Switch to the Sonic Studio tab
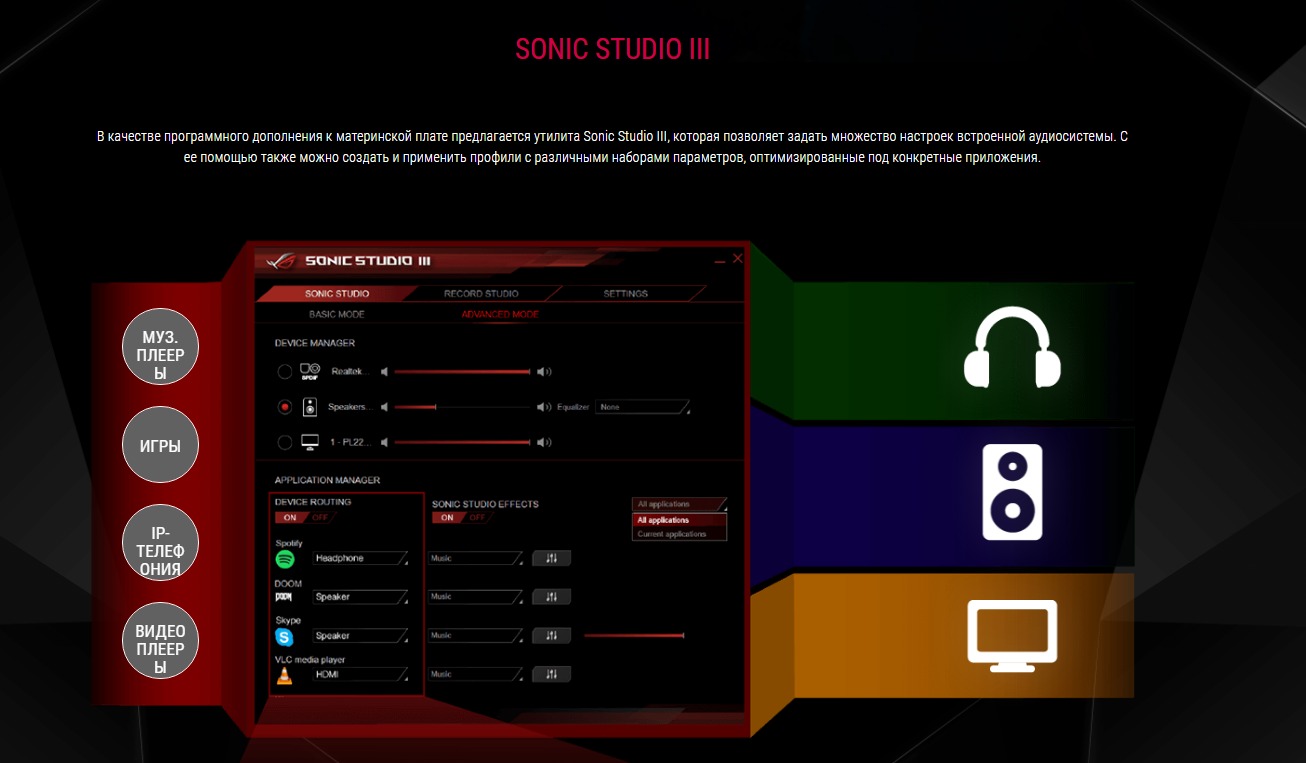This screenshot has height=763, width=1306. (x=337, y=294)
